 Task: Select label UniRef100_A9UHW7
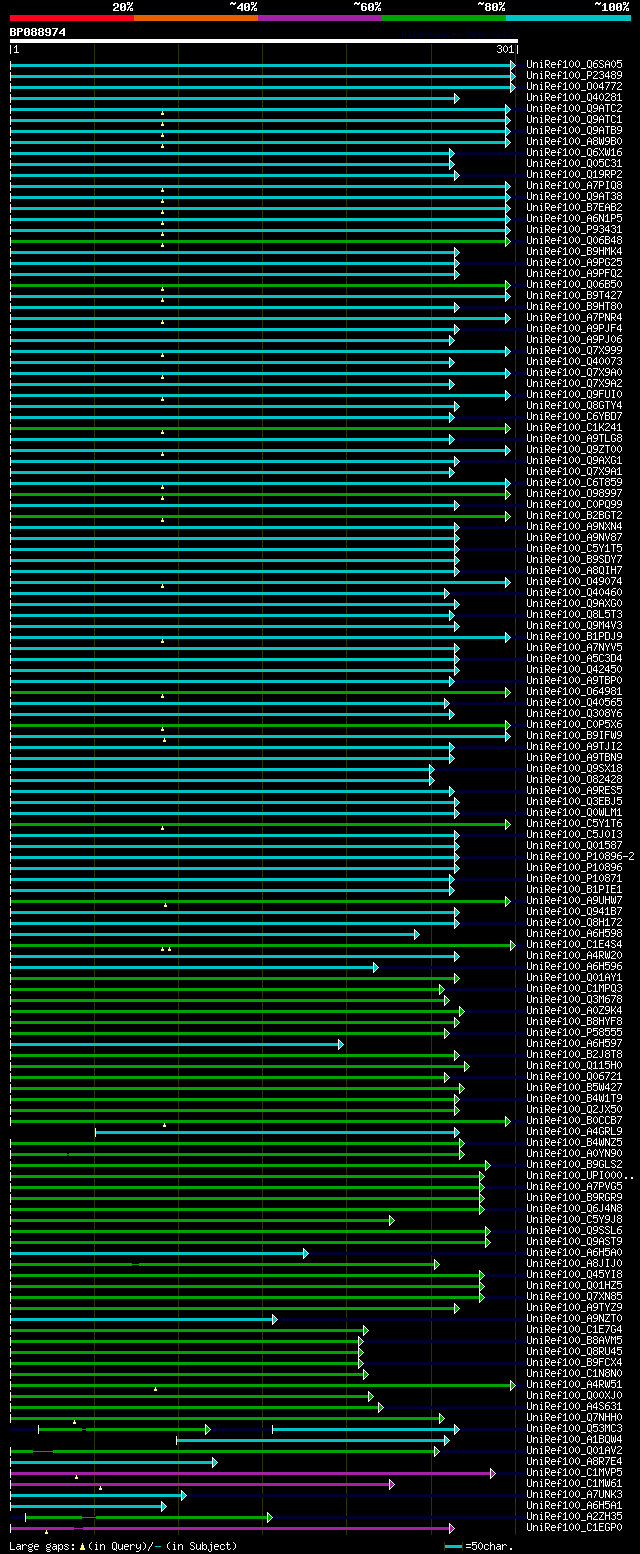pyautogui.click(x=574, y=900)
